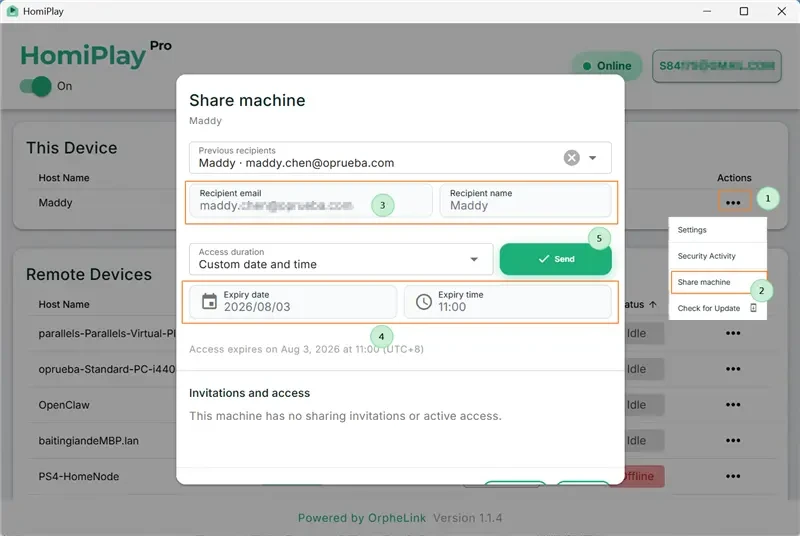Clear the selected previous recipient
Viewport: 800px width, 536px height.
571,158
